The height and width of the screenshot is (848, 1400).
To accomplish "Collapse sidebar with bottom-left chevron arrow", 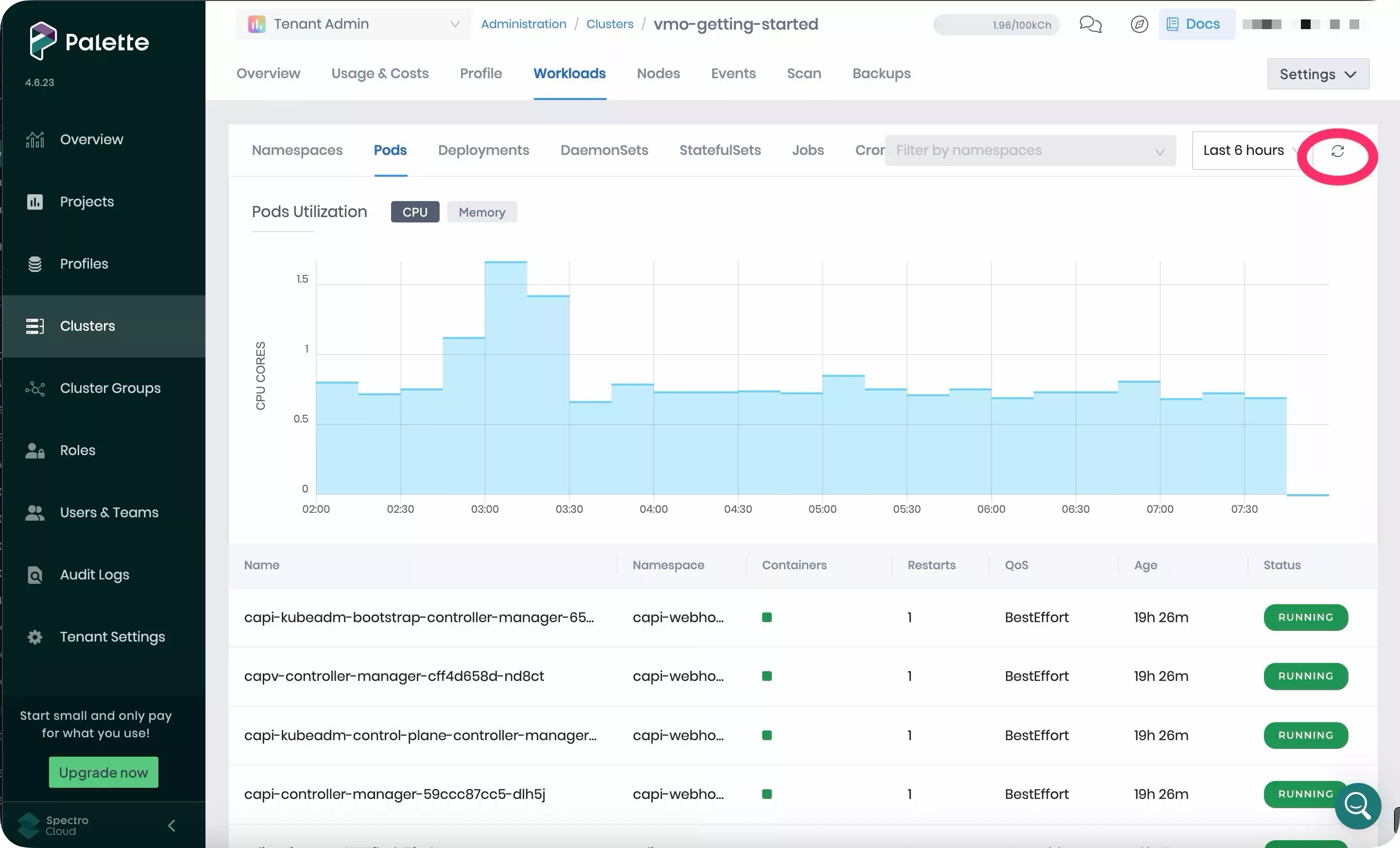I will pyautogui.click(x=171, y=825).
